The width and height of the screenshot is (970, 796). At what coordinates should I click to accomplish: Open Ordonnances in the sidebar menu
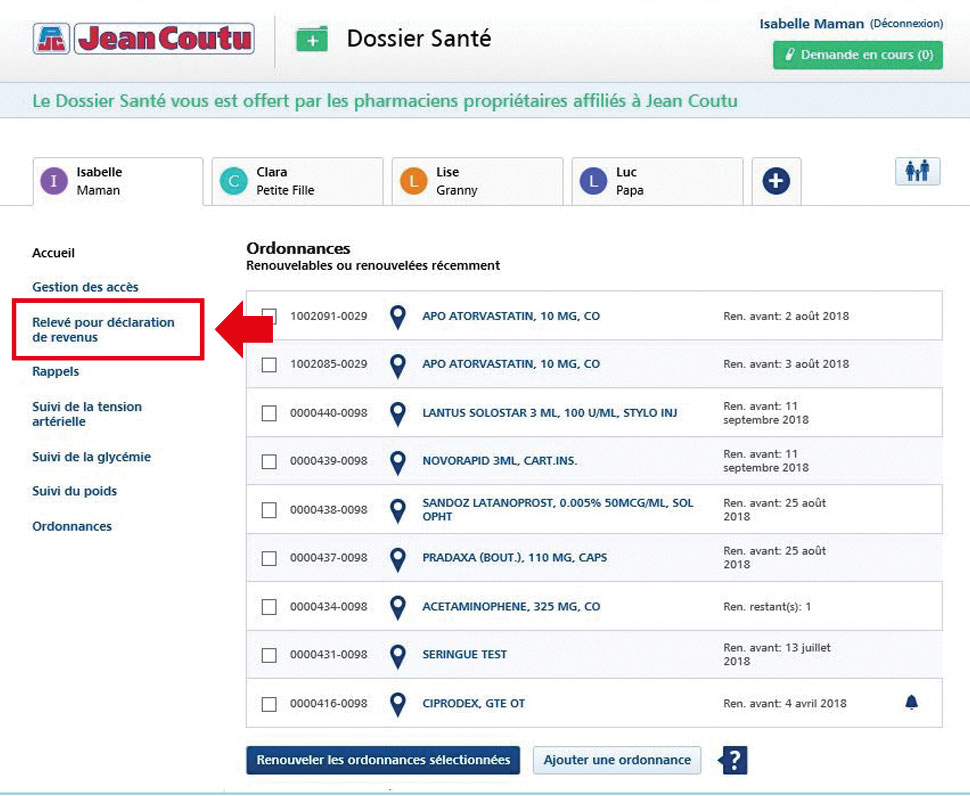[72, 526]
